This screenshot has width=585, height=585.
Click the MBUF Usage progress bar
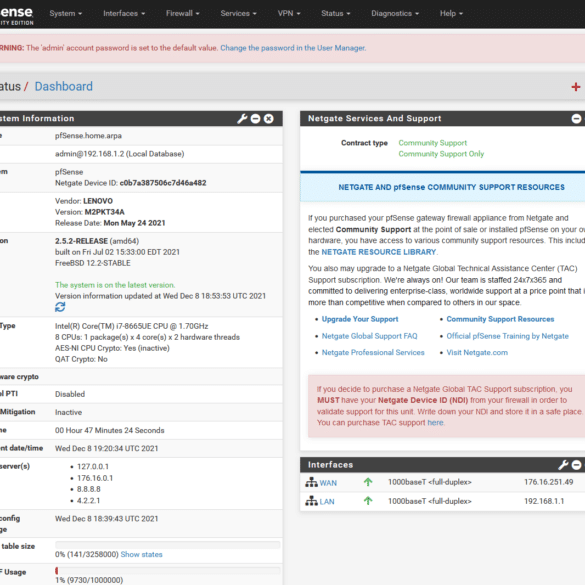pyautogui.click(x=168, y=571)
